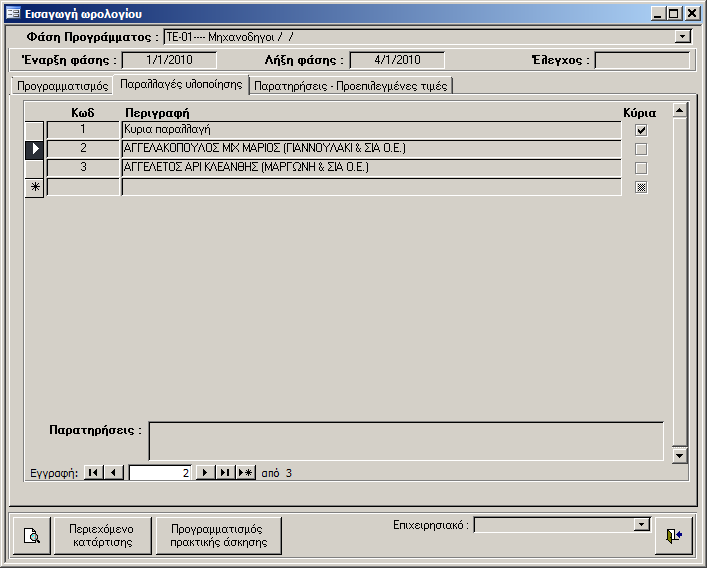Open the window system menu icon

13,13
